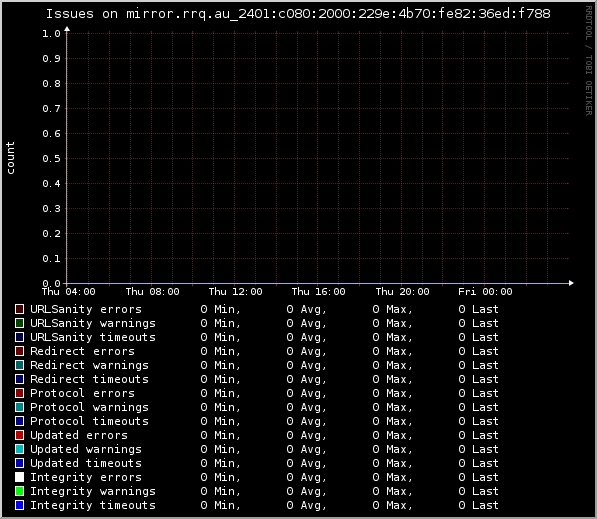This screenshot has width=597, height=519.
Task: Click the graph title text
Action: 298,14
